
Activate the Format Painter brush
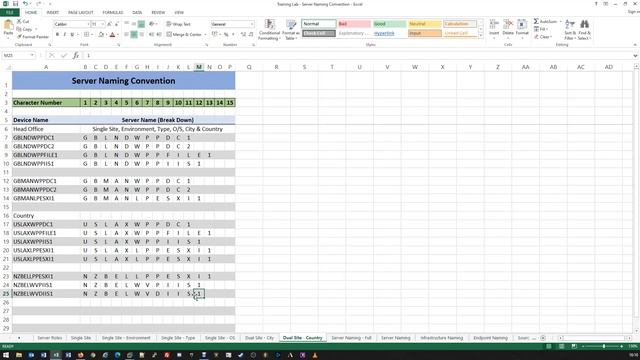point(33,37)
